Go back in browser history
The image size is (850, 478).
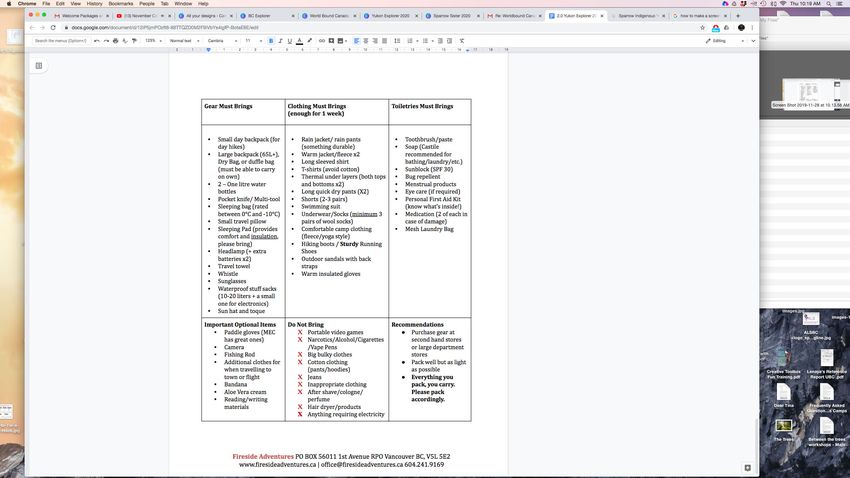click(32, 28)
